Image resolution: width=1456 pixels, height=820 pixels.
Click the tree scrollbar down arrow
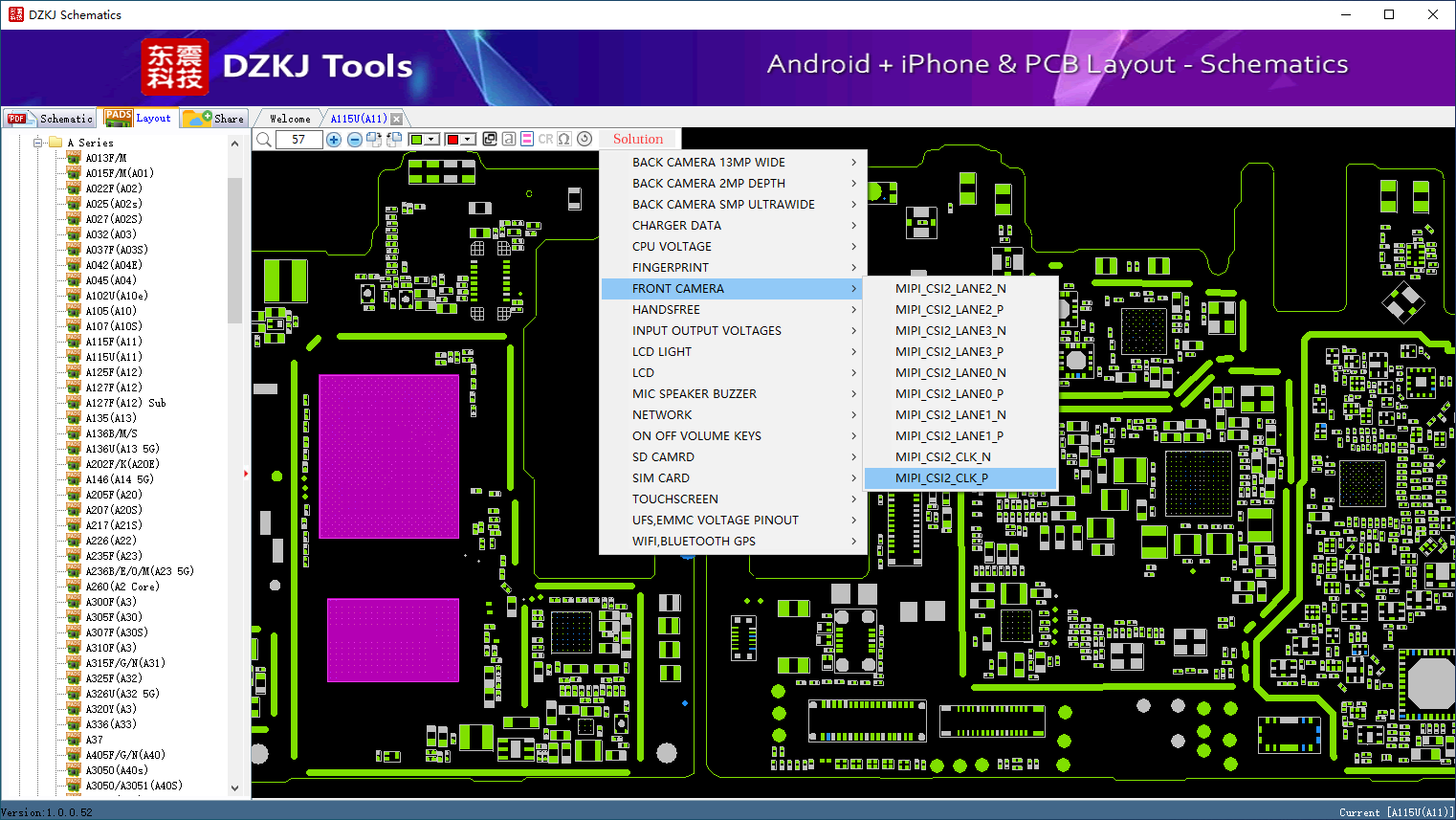coord(235,788)
